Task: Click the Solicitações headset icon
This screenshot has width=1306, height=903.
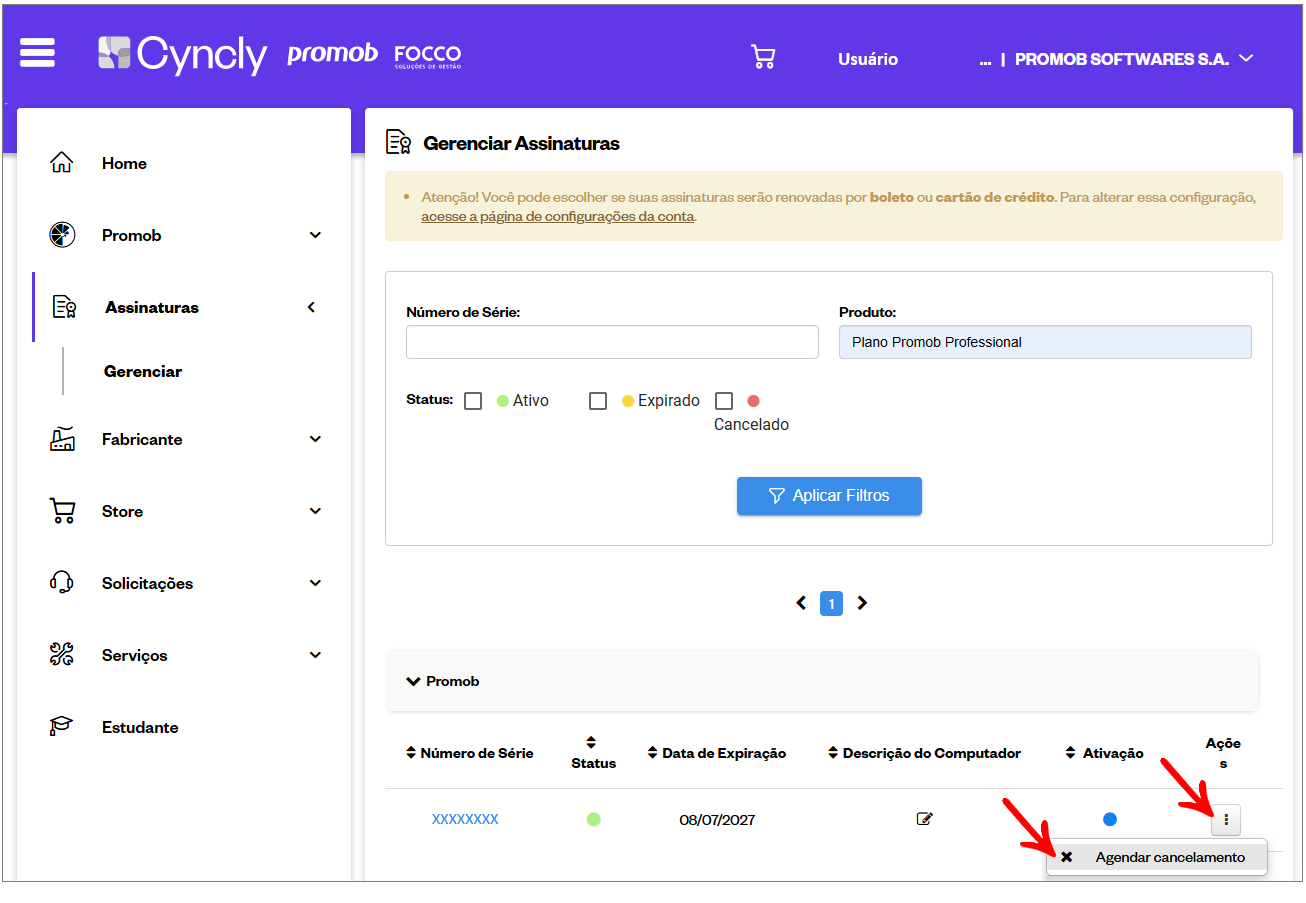Action: click(62, 583)
